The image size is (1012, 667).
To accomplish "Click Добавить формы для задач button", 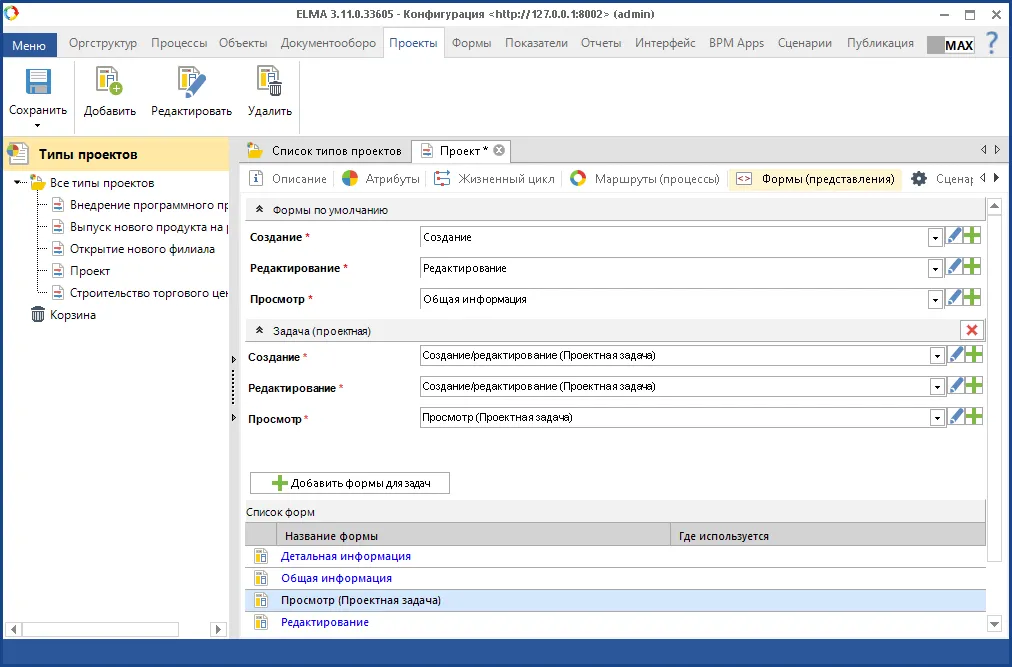I will point(350,483).
